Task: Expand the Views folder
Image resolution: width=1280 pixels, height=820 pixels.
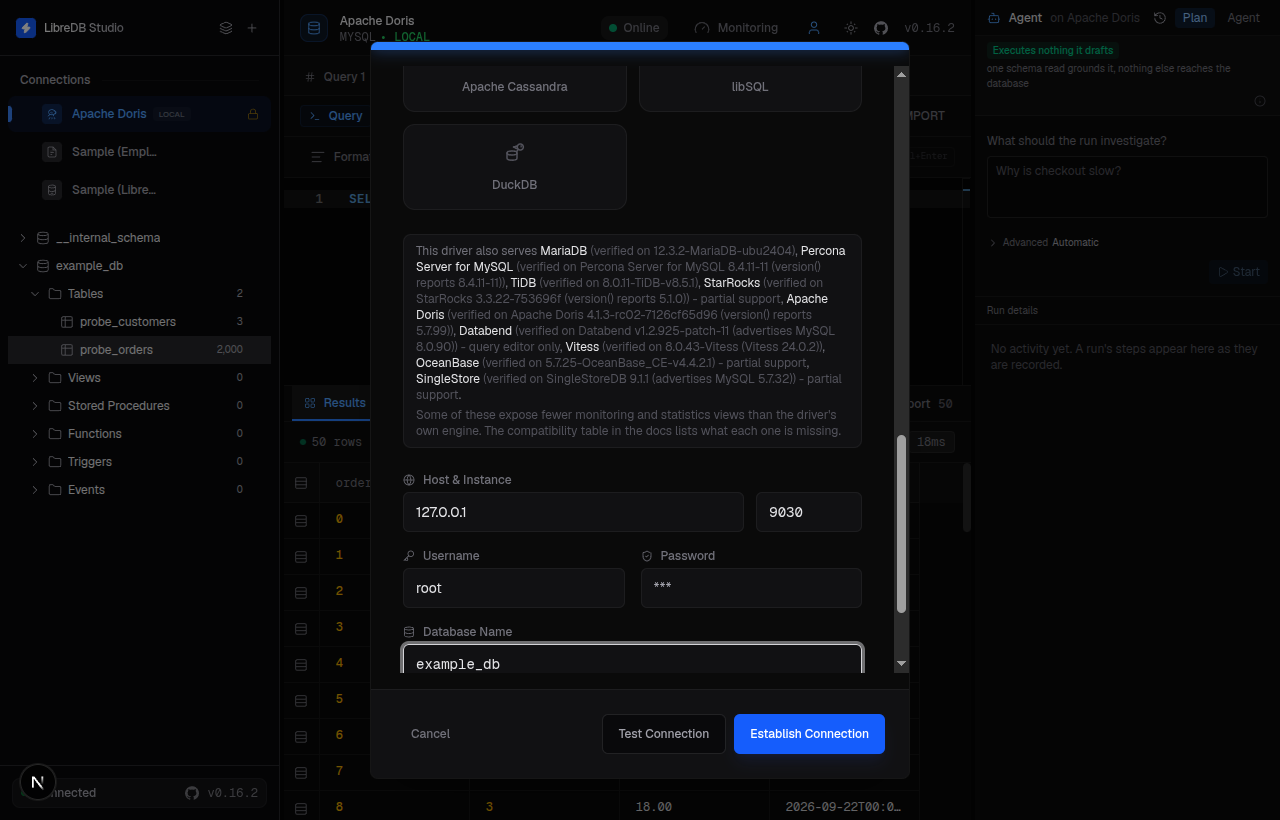Action: pos(35,378)
